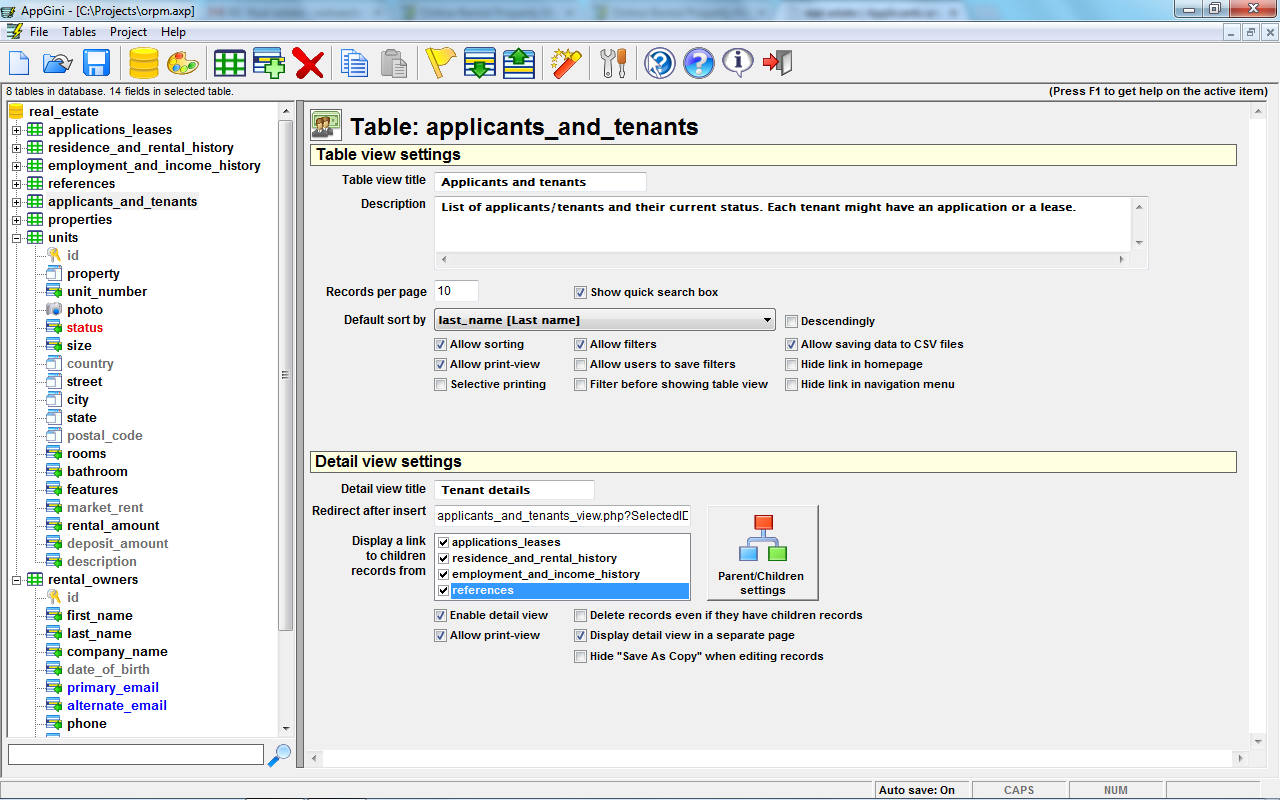Collapse the units table in the tree
This screenshot has width=1280, height=800.
point(16,237)
